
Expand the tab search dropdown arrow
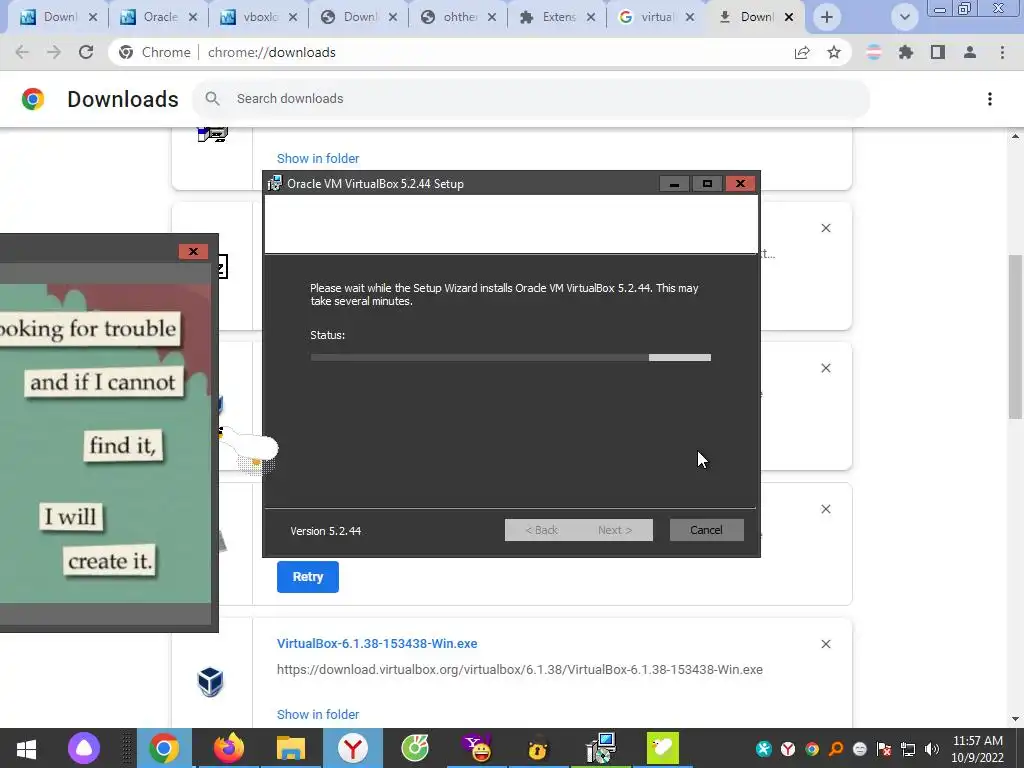pyautogui.click(x=904, y=17)
